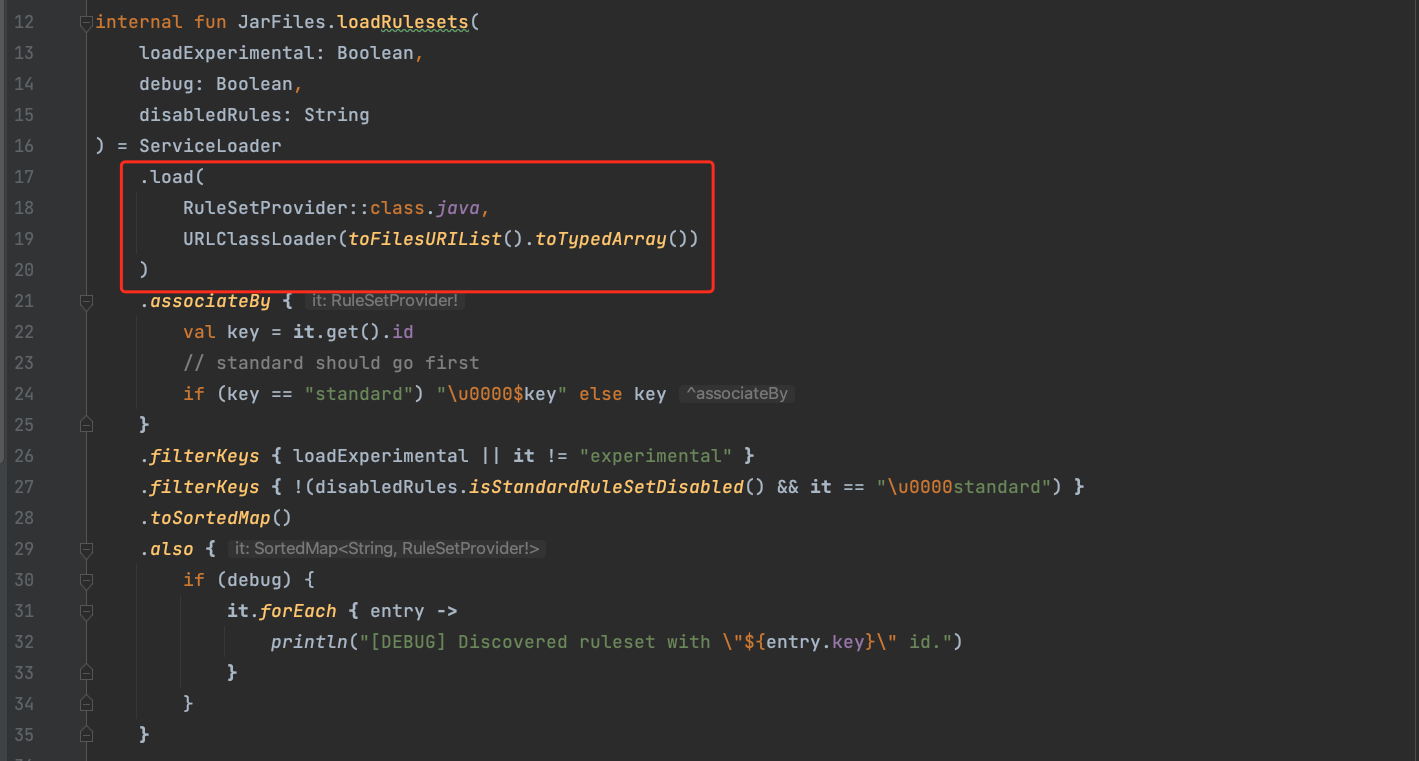
Task: Click 'String' type on line 15
Action: (337, 115)
